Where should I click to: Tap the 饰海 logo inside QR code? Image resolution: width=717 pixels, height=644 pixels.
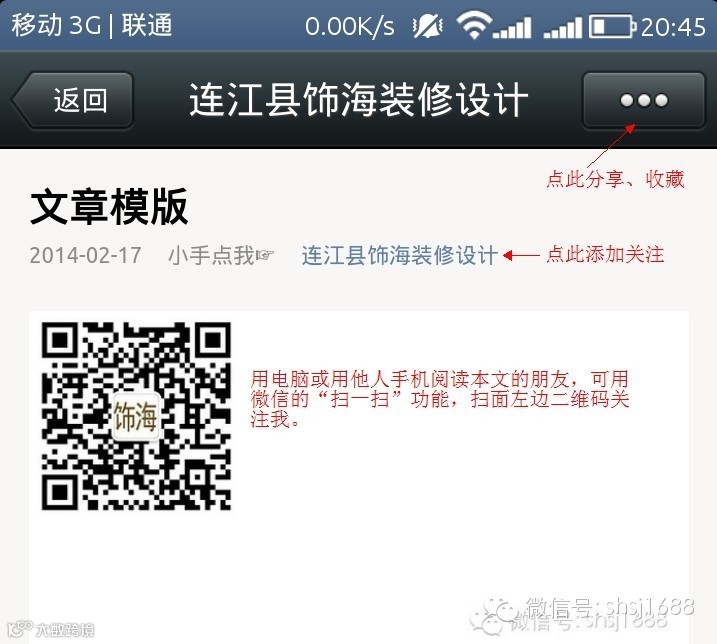[136, 416]
